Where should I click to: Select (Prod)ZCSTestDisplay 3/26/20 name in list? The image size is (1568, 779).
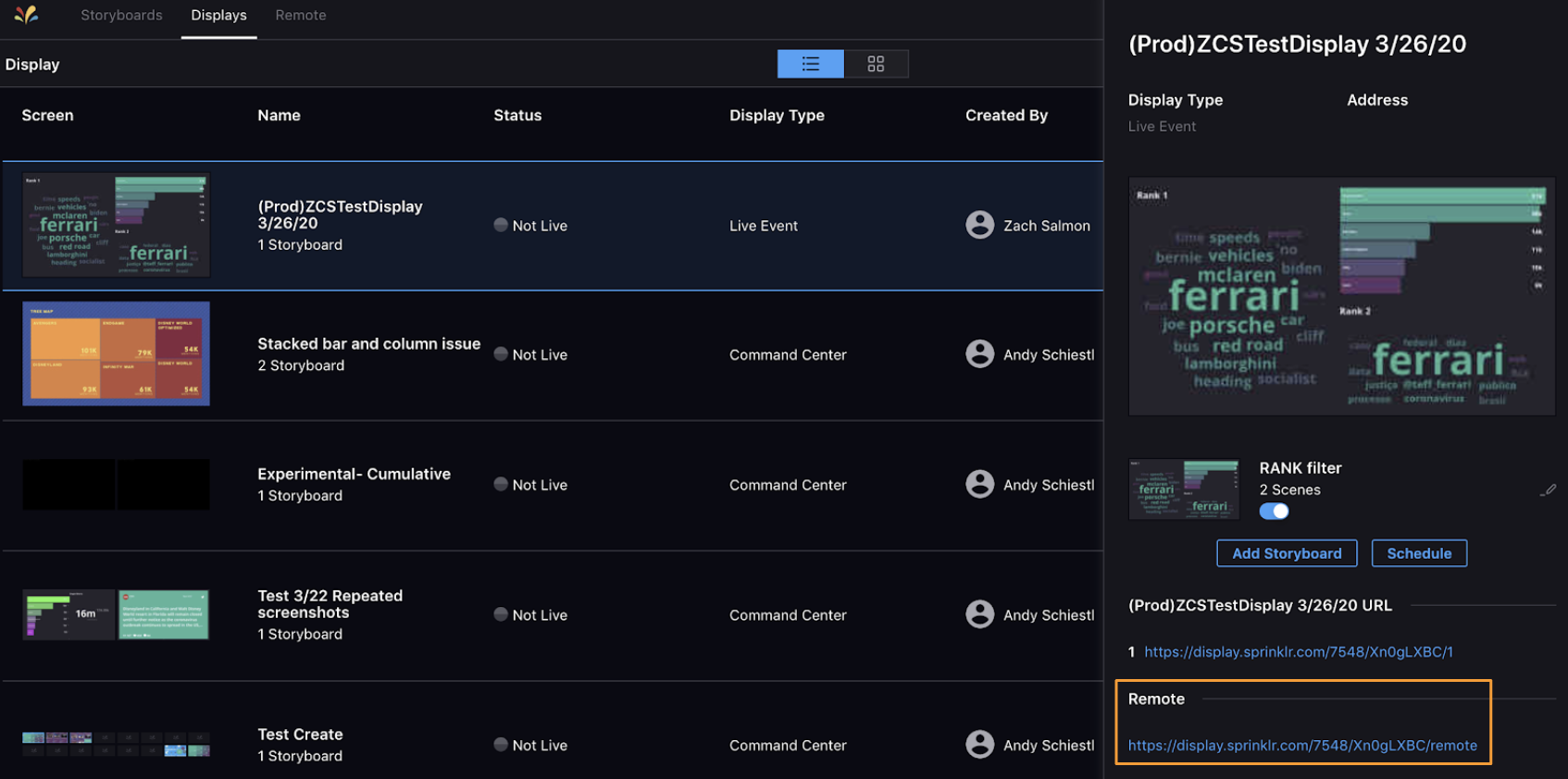340,215
